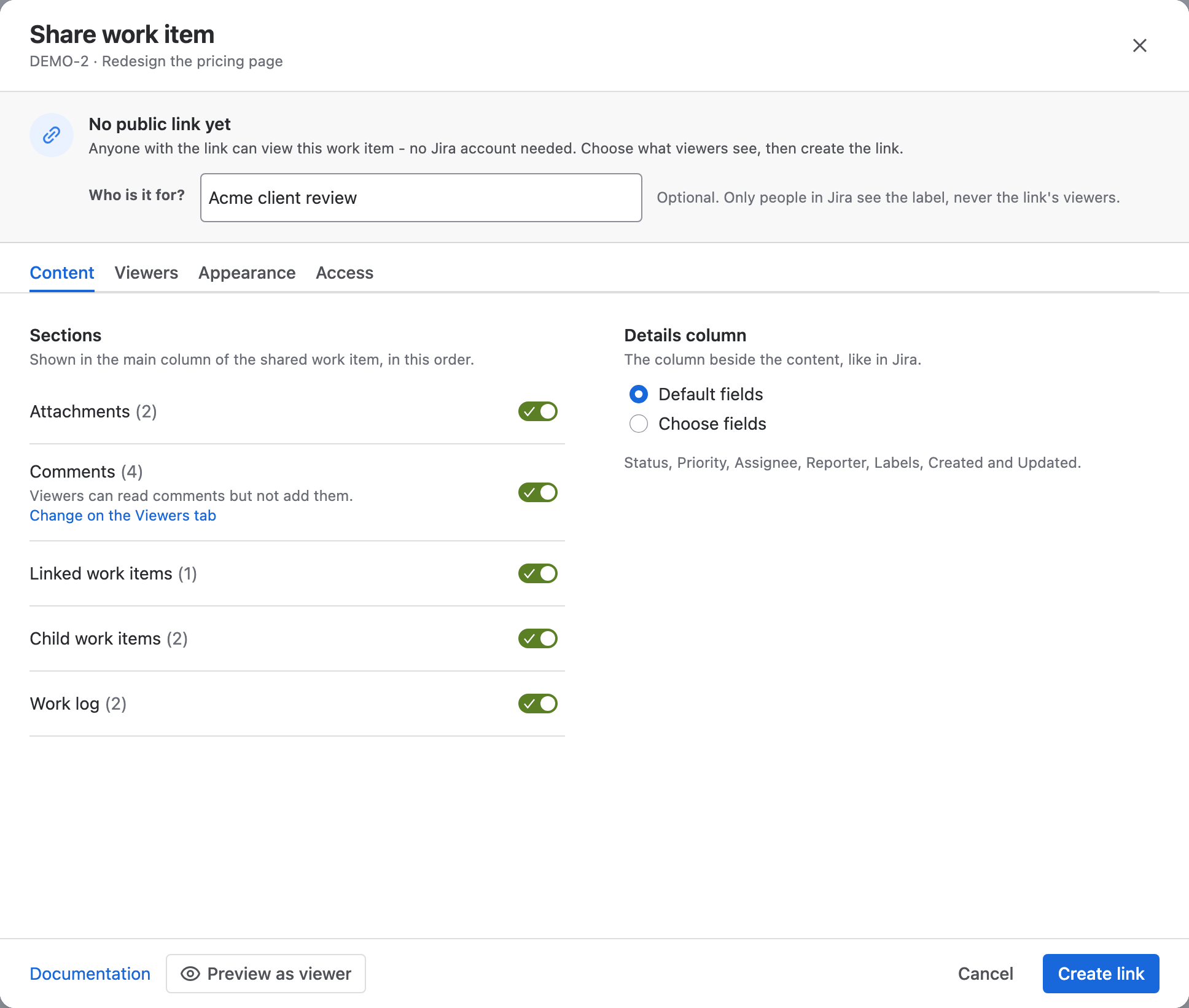This screenshot has width=1189, height=1008.
Task: Click the Status, Priority, Assignee fields description
Action: (852, 463)
